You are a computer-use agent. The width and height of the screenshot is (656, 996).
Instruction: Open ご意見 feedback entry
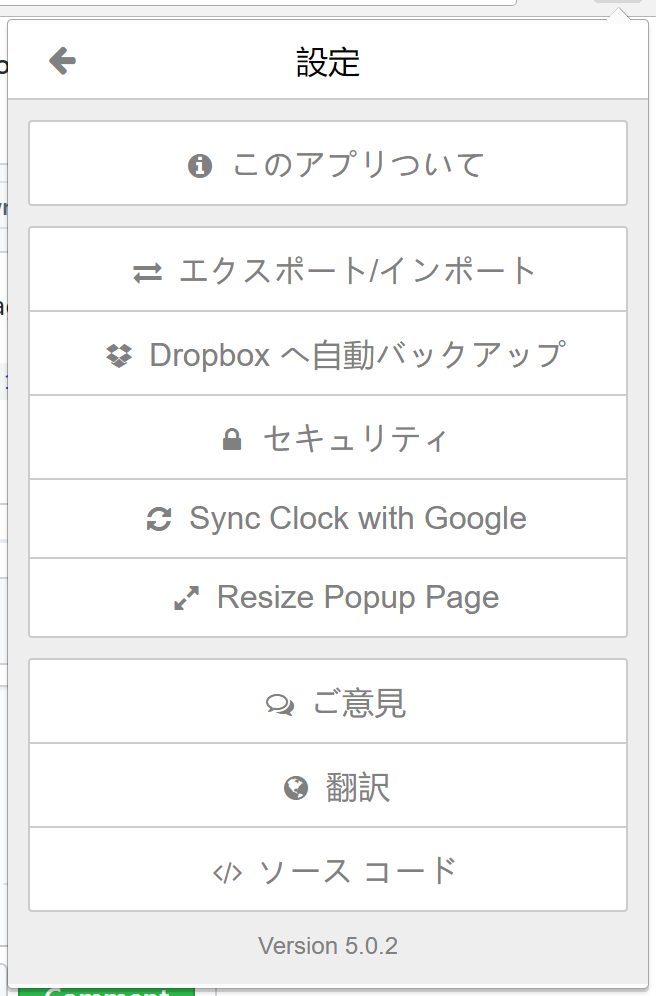359,703
